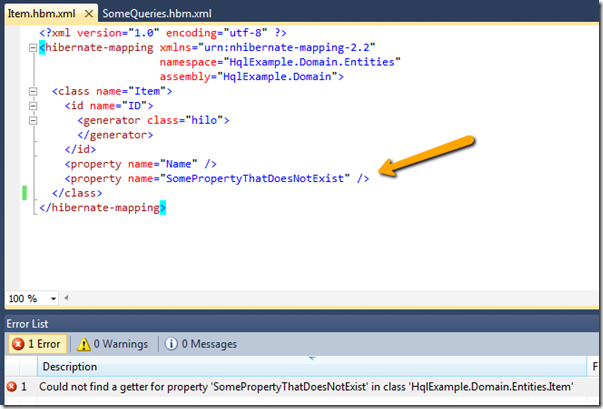Toggle the 0 Messages filter button
Screen dimensions: 603x409
tap(201, 344)
